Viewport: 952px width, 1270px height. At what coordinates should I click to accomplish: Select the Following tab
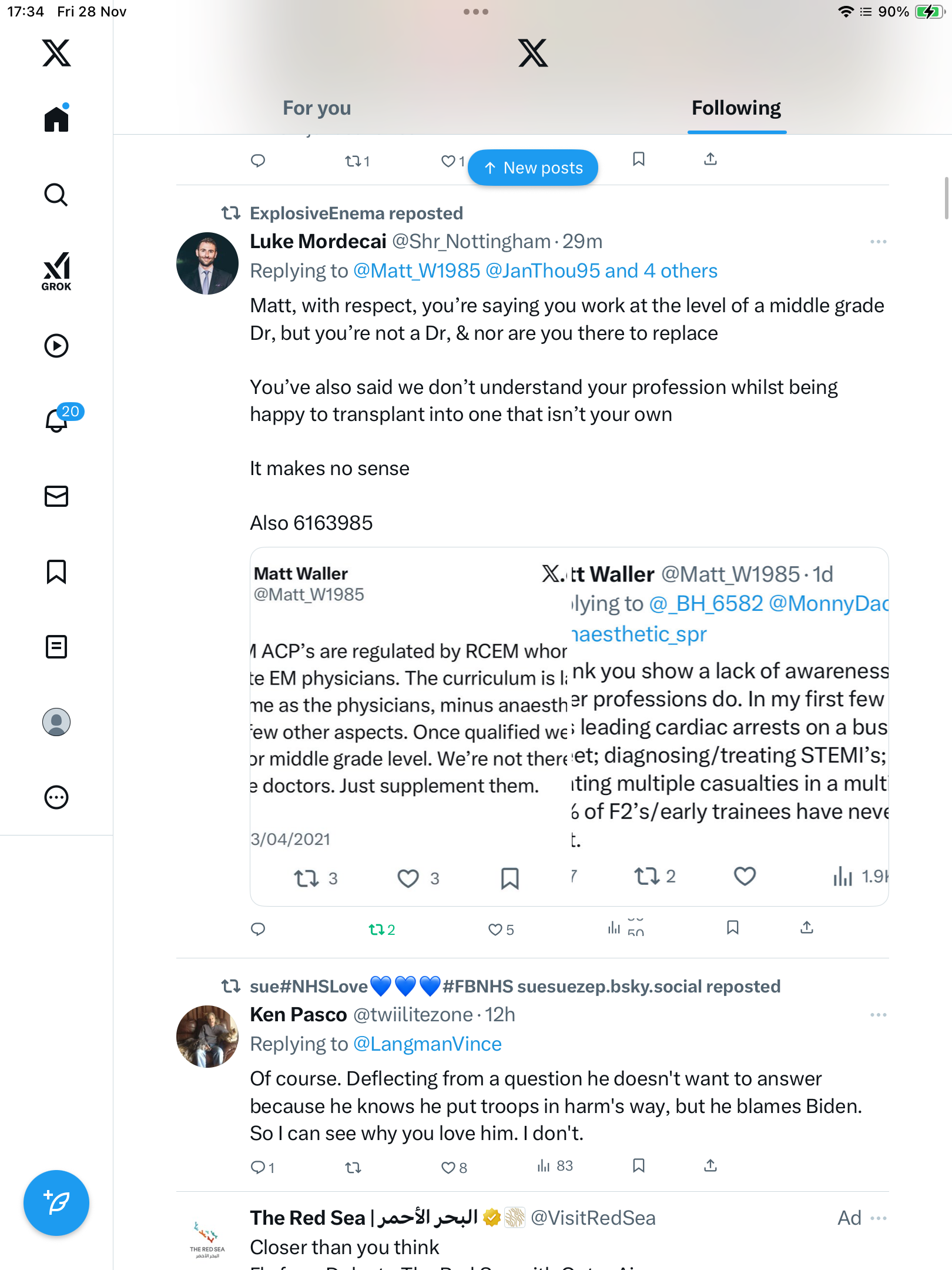click(736, 108)
